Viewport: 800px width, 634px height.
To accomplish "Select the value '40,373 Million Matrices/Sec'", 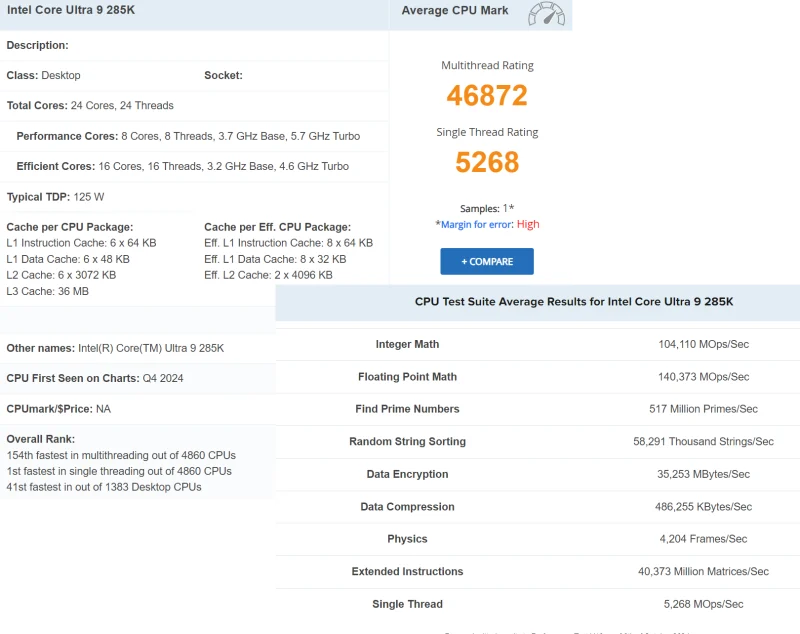I will point(704,572).
